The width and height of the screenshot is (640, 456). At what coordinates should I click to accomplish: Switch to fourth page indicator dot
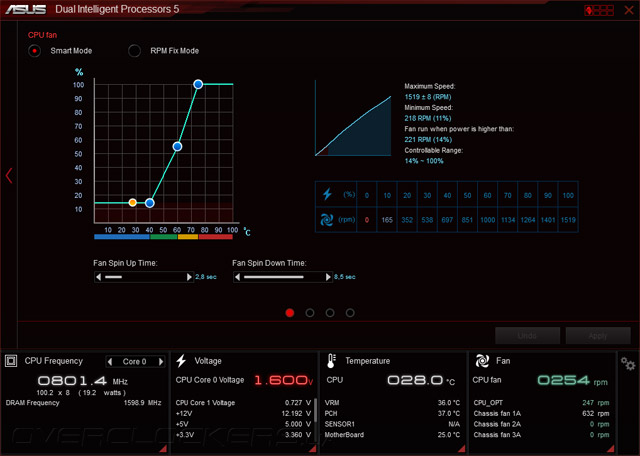350,313
